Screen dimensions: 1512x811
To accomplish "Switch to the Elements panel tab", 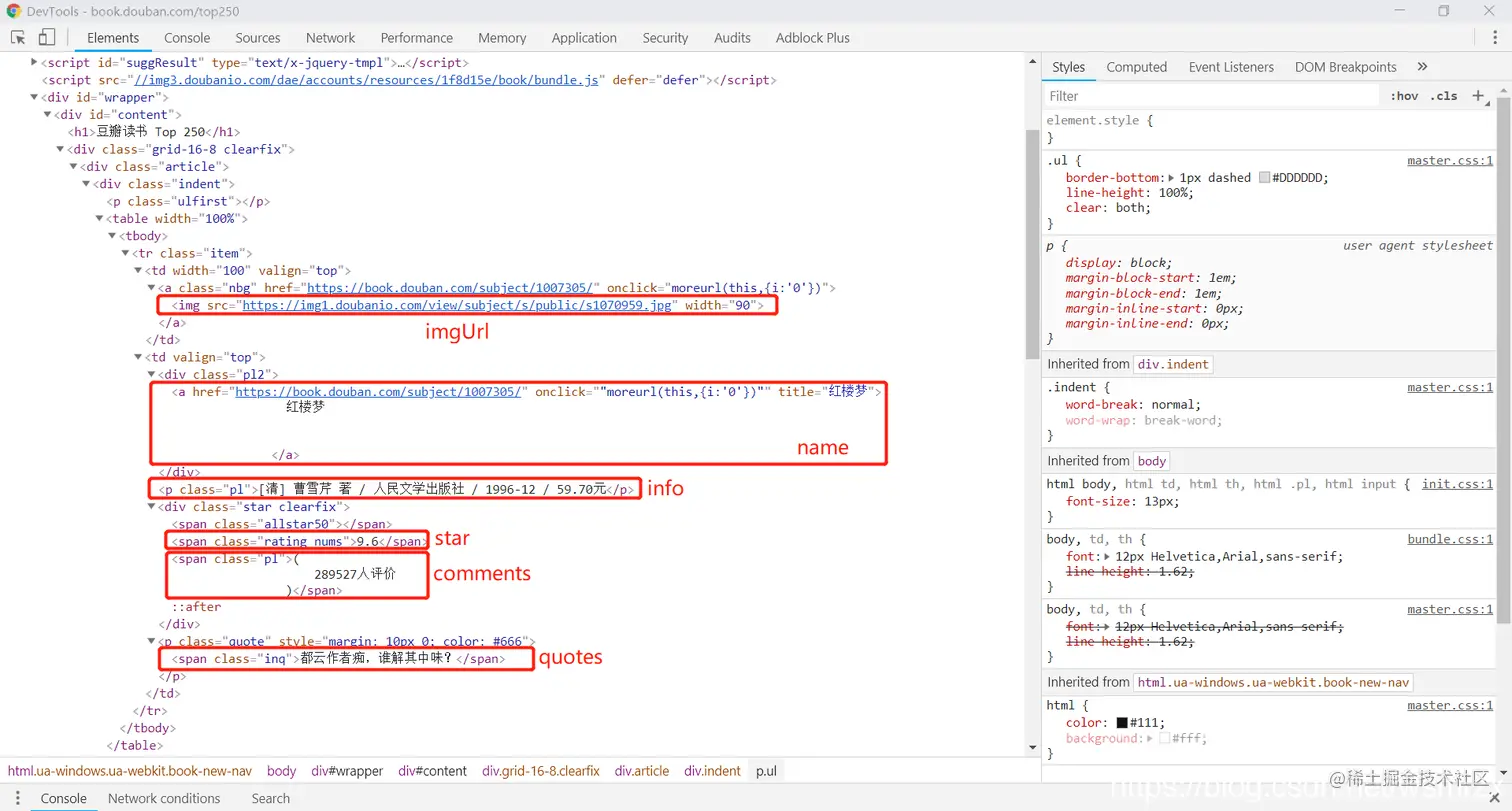I will tap(113, 38).
